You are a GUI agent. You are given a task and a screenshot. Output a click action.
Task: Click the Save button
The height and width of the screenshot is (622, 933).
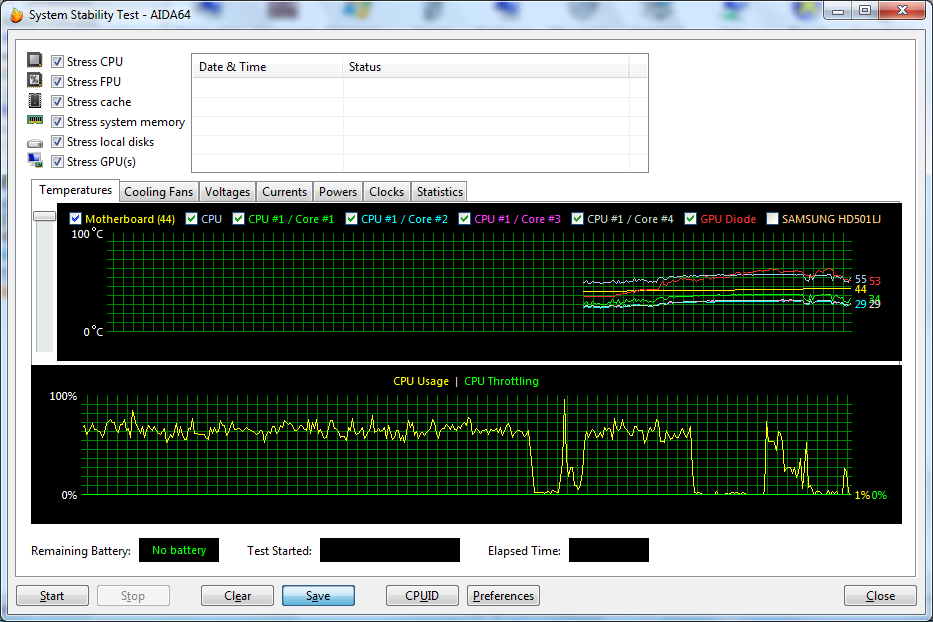[318, 596]
